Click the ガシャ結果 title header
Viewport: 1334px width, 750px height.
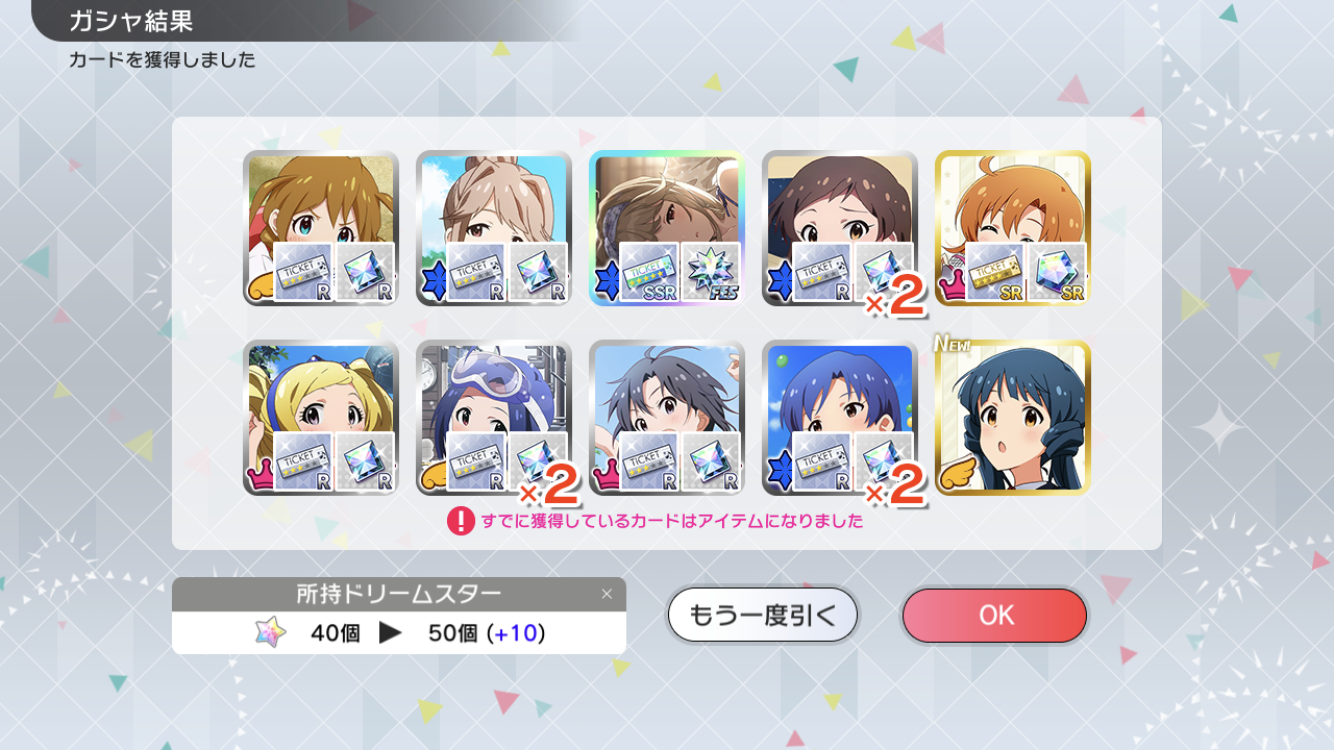click(131, 20)
